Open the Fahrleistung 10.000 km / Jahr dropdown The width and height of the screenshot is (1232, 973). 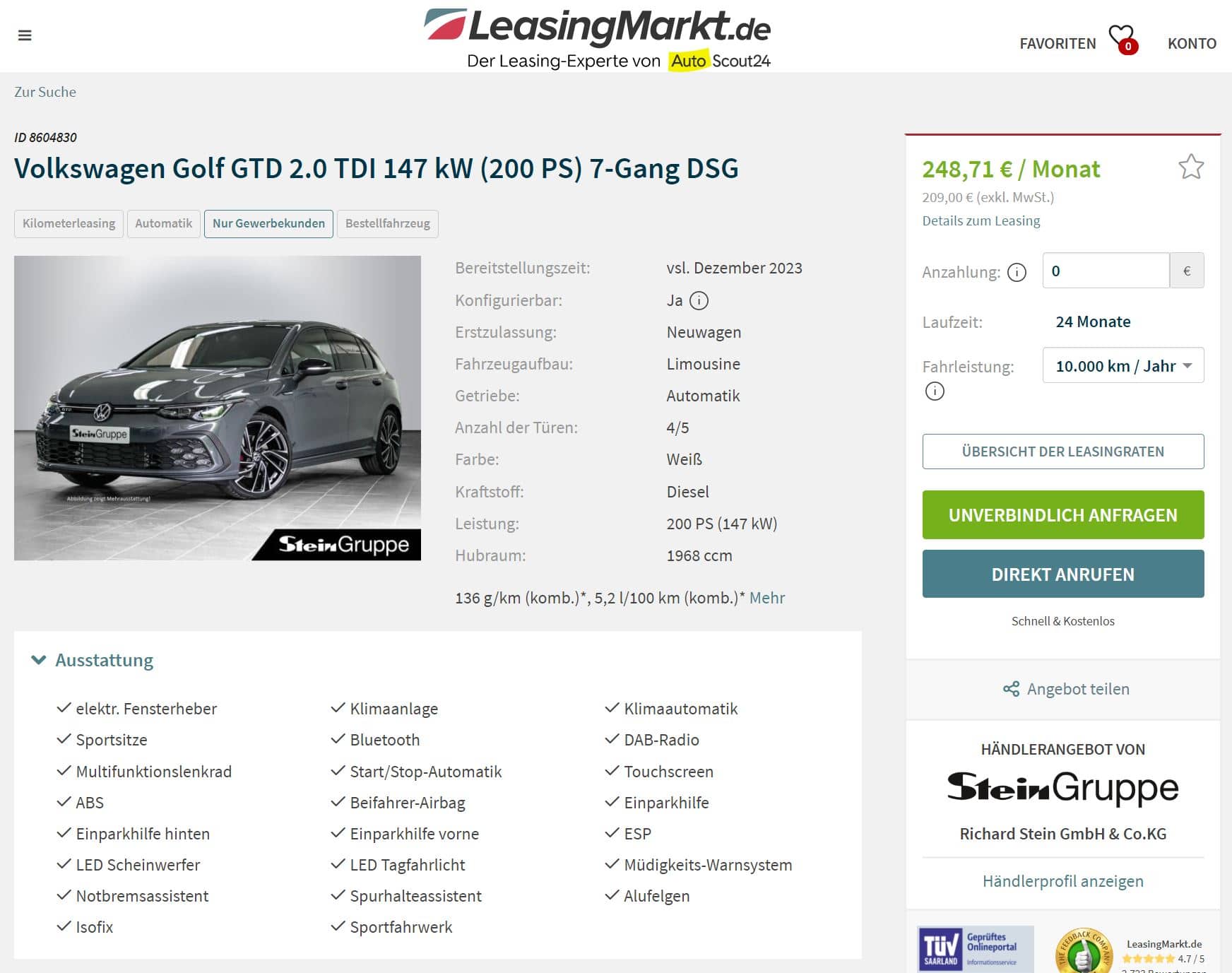coord(1123,365)
